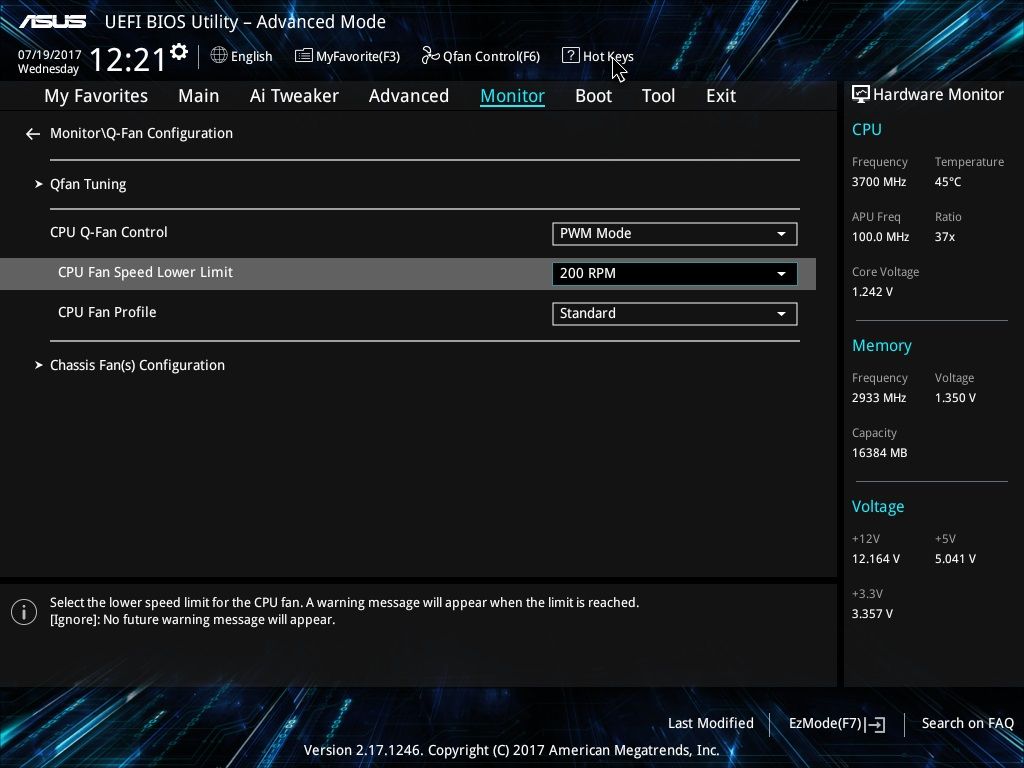This screenshot has width=1024, height=768.
Task: Click the Monitor\Q-Fan Configuration breadcrumb text
Action: [141, 133]
